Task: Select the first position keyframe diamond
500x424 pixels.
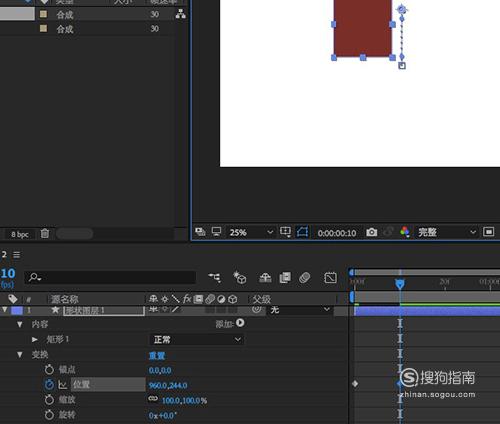Action: pyautogui.click(x=355, y=384)
